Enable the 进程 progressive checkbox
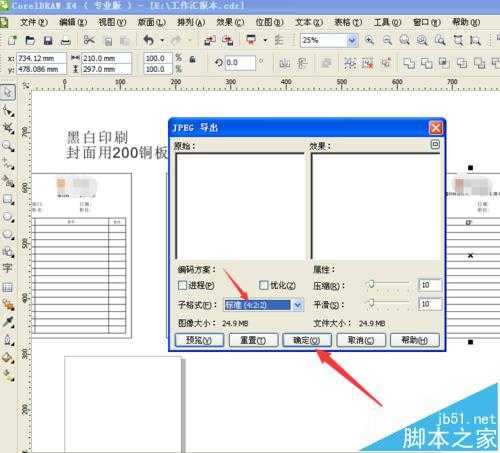 click(182, 285)
